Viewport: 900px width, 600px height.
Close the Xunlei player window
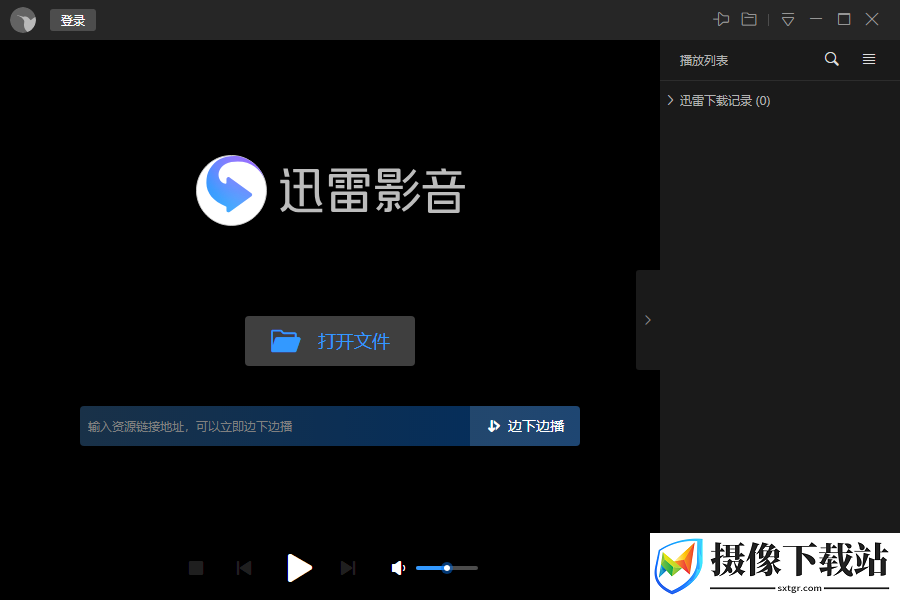[x=872, y=20]
